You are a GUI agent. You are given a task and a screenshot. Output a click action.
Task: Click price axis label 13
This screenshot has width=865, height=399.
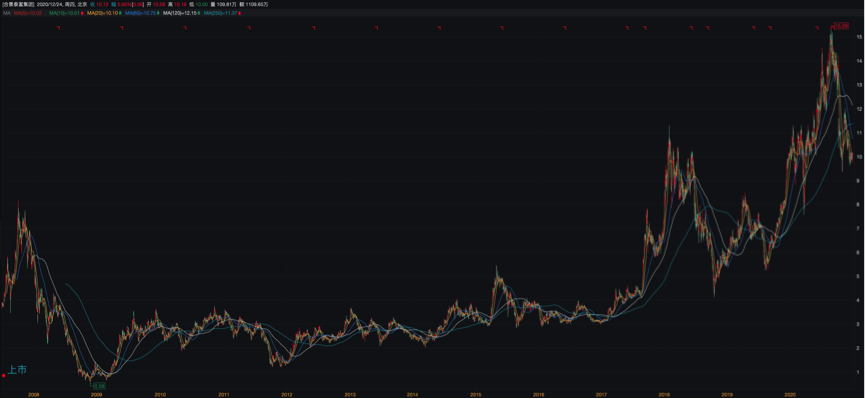click(x=859, y=84)
